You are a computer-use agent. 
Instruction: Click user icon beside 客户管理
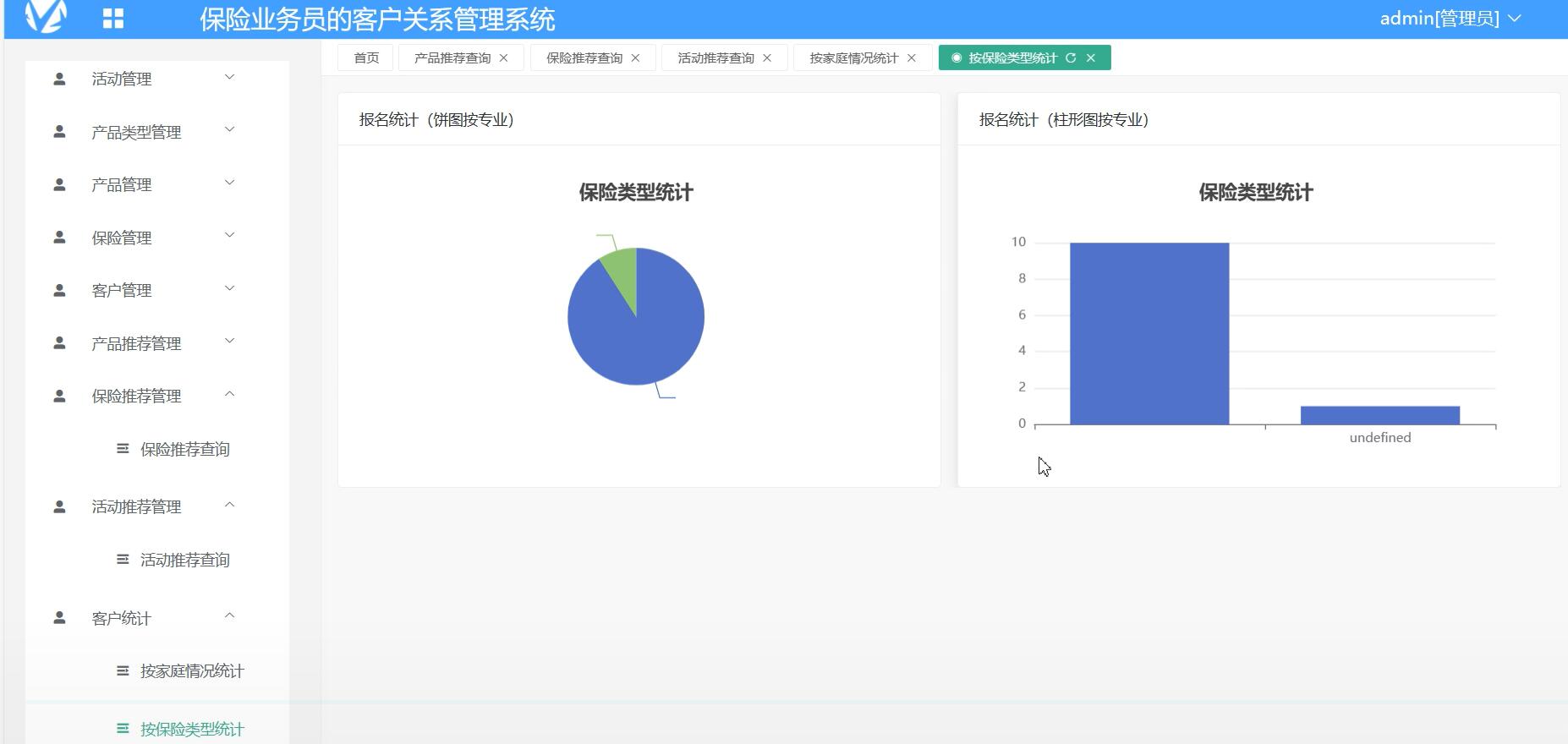(x=59, y=290)
